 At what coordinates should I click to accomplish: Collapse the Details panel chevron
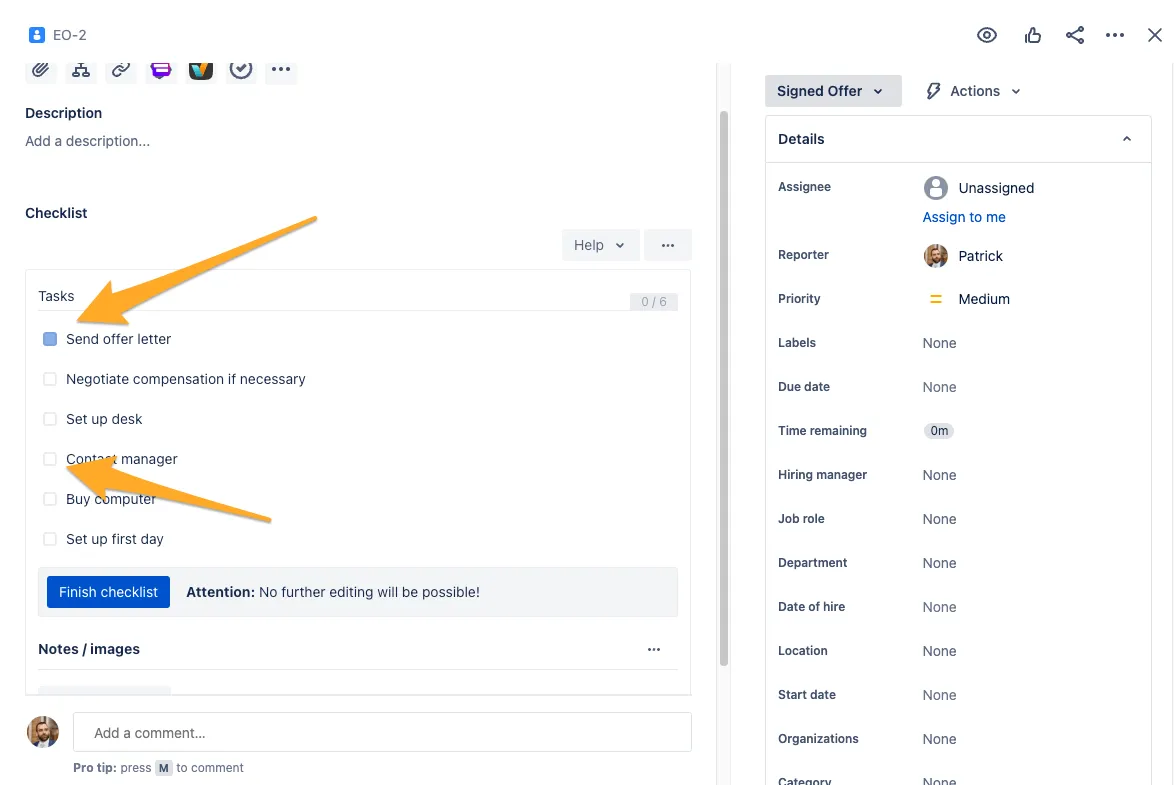[1127, 139]
